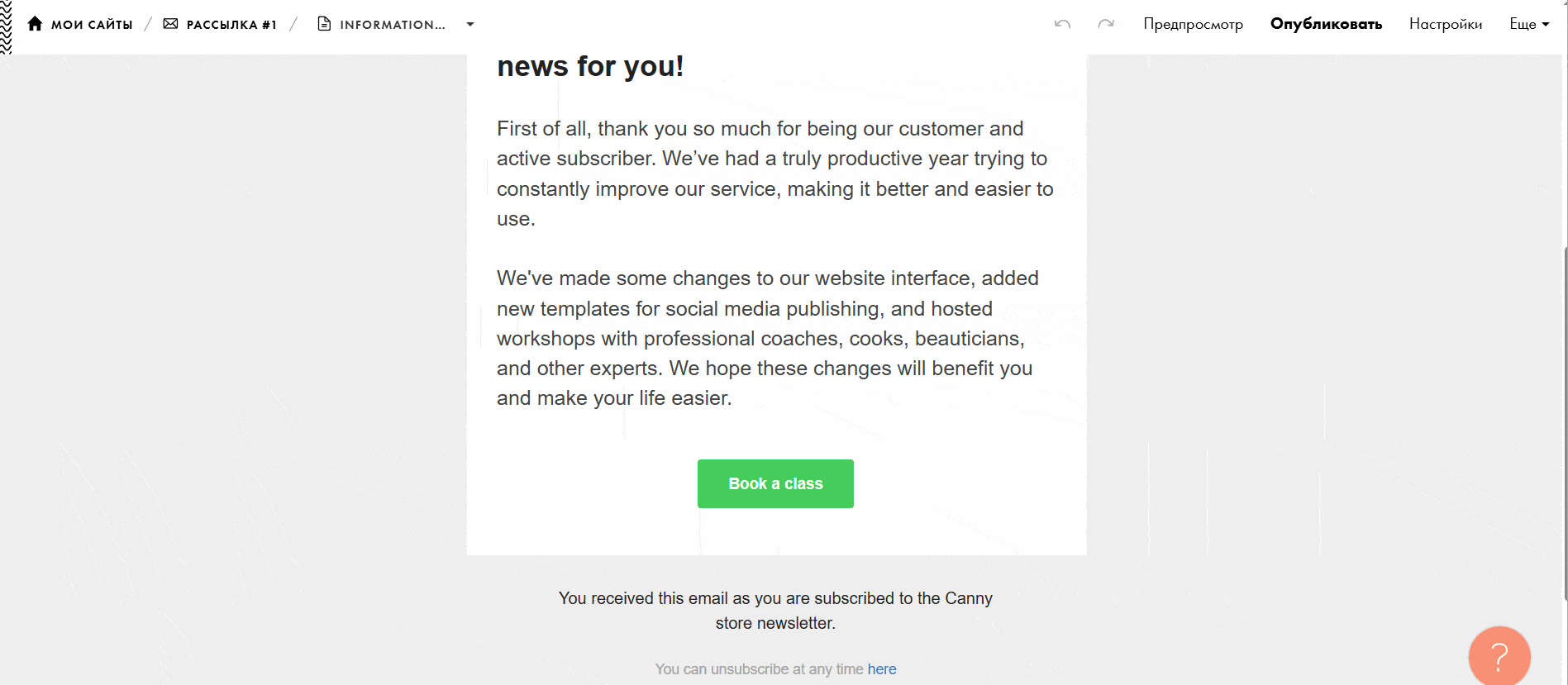
Task: Follow the "here" unsubscribe link
Action: (x=881, y=669)
